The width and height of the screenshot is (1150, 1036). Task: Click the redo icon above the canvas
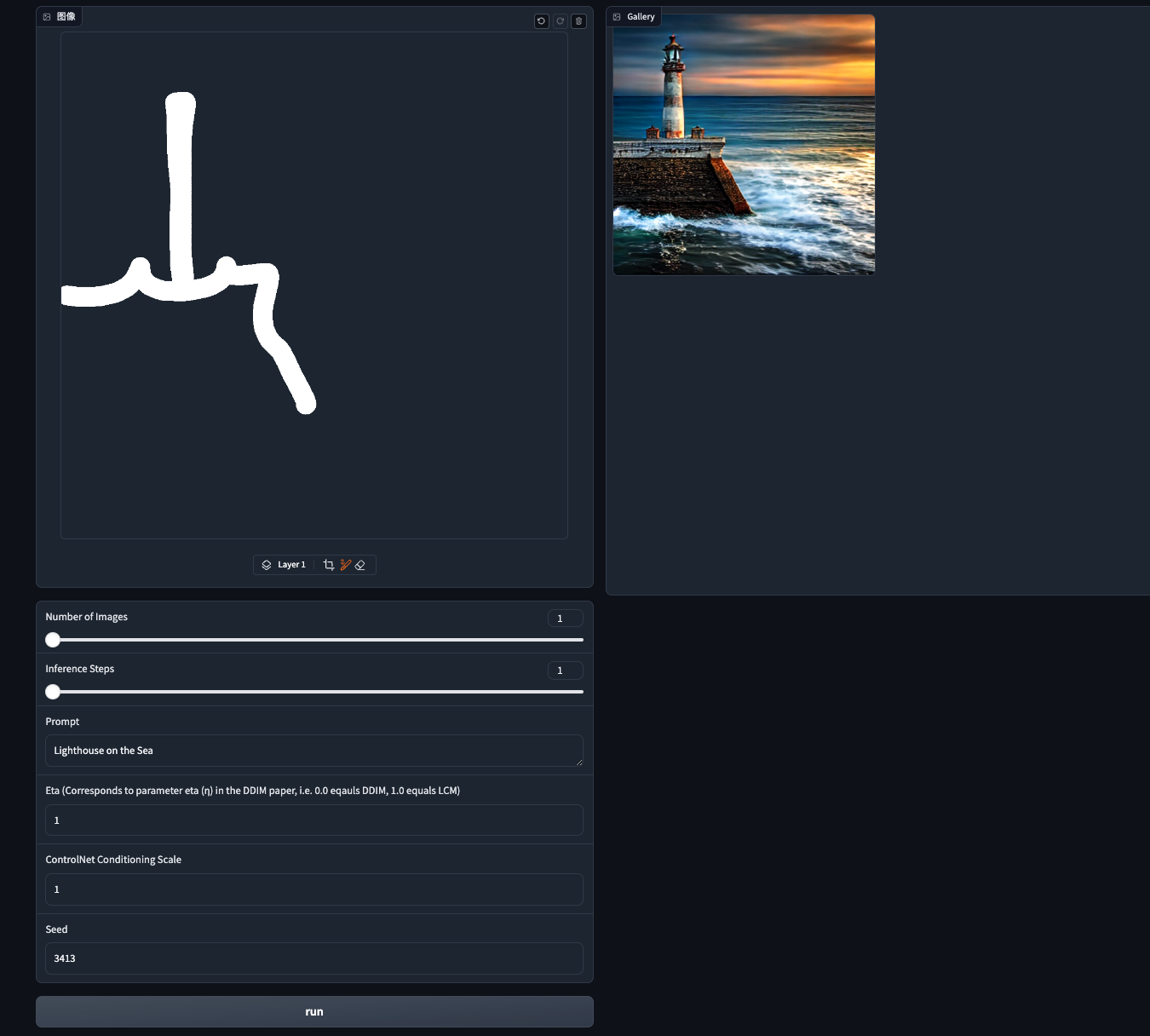click(561, 21)
